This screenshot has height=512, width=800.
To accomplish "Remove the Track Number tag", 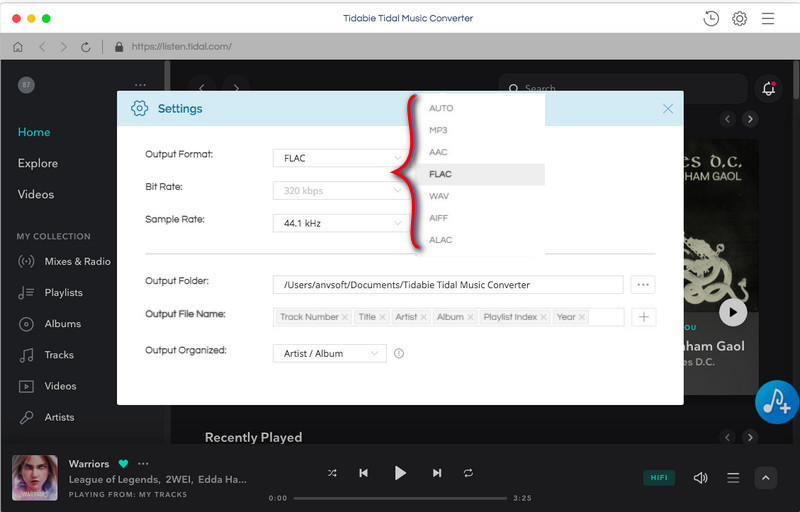I will [x=345, y=317].
